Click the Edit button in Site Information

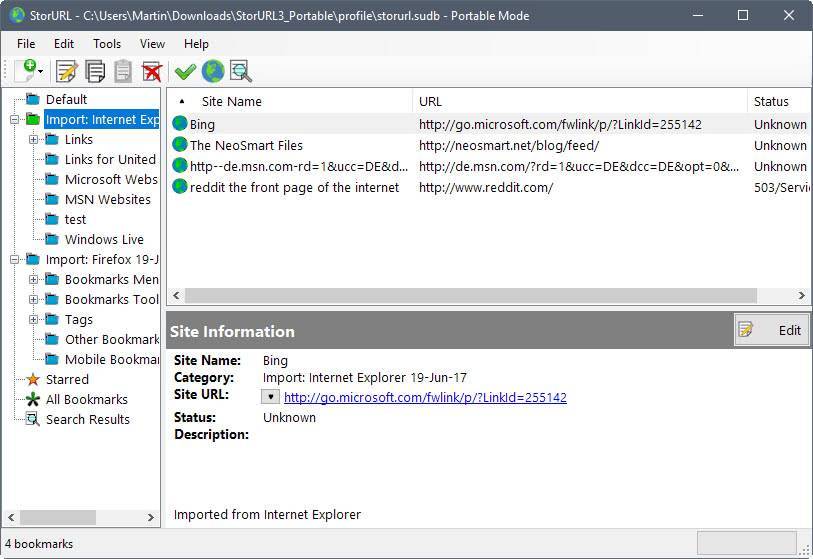[x=772, y=330]
